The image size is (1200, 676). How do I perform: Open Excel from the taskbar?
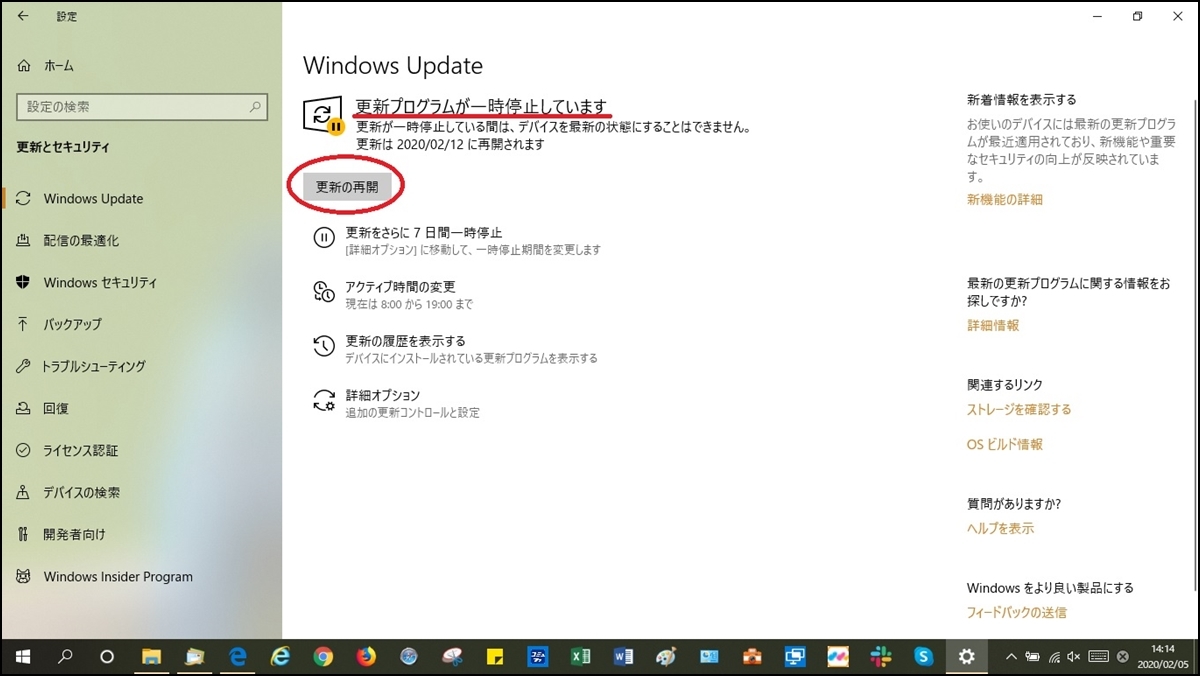coord(580,657)
